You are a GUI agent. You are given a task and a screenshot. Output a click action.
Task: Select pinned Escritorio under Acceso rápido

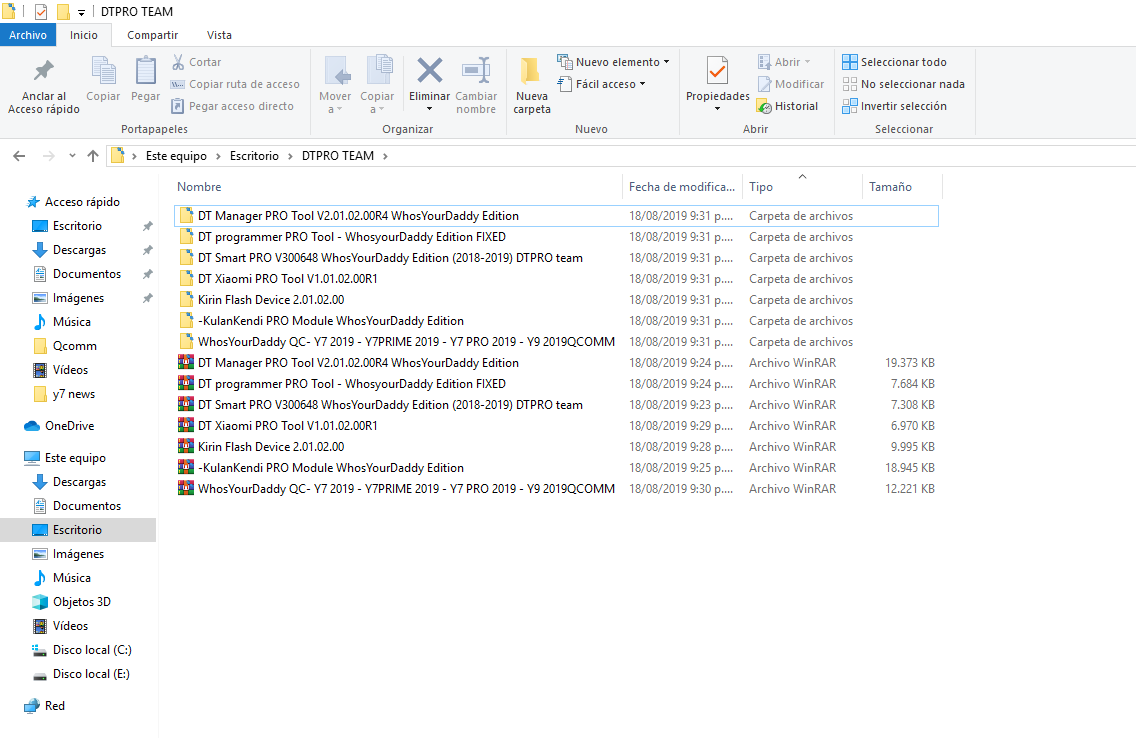[x=77, y=226]
